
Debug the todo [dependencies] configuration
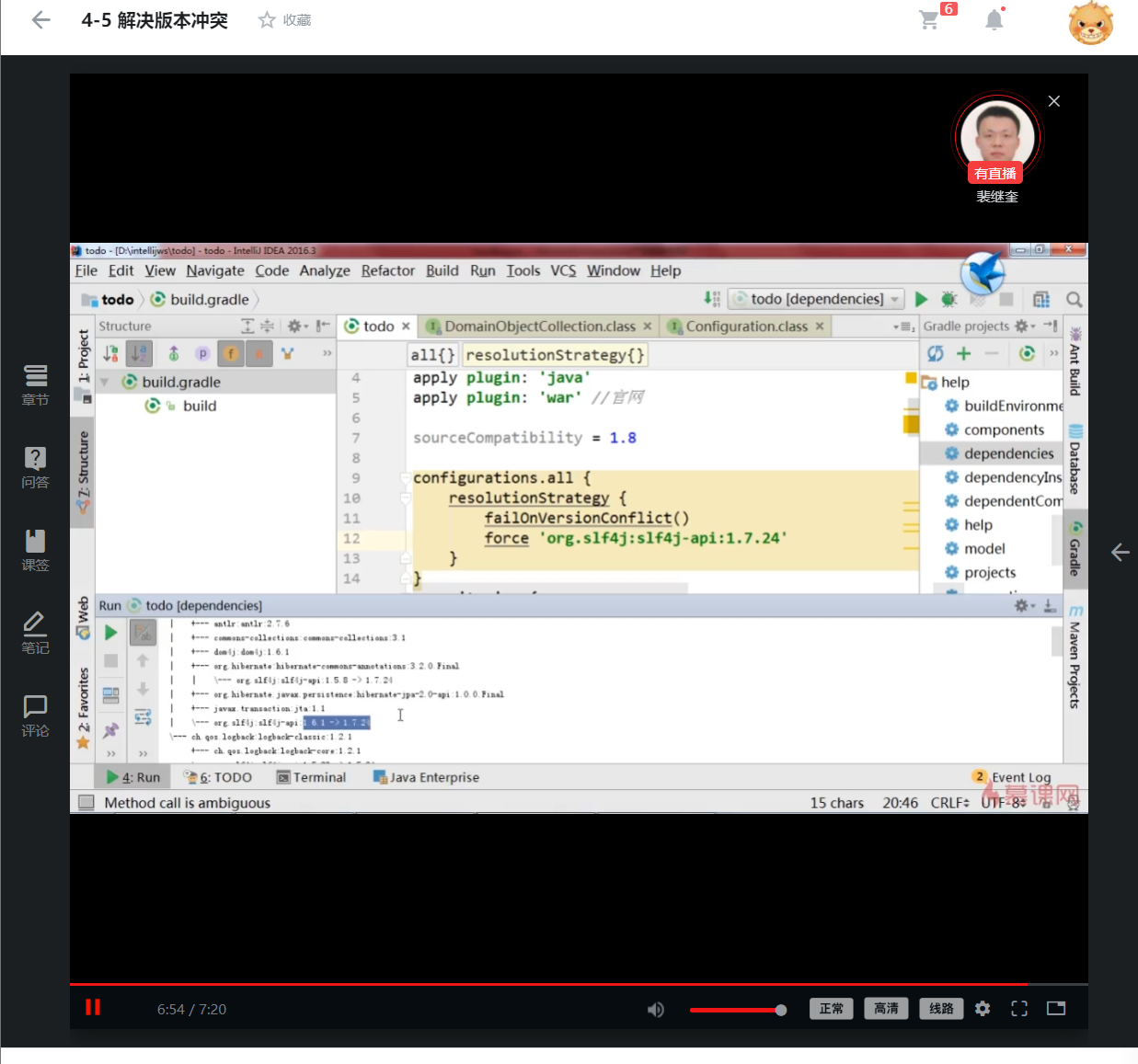(949, 299)
